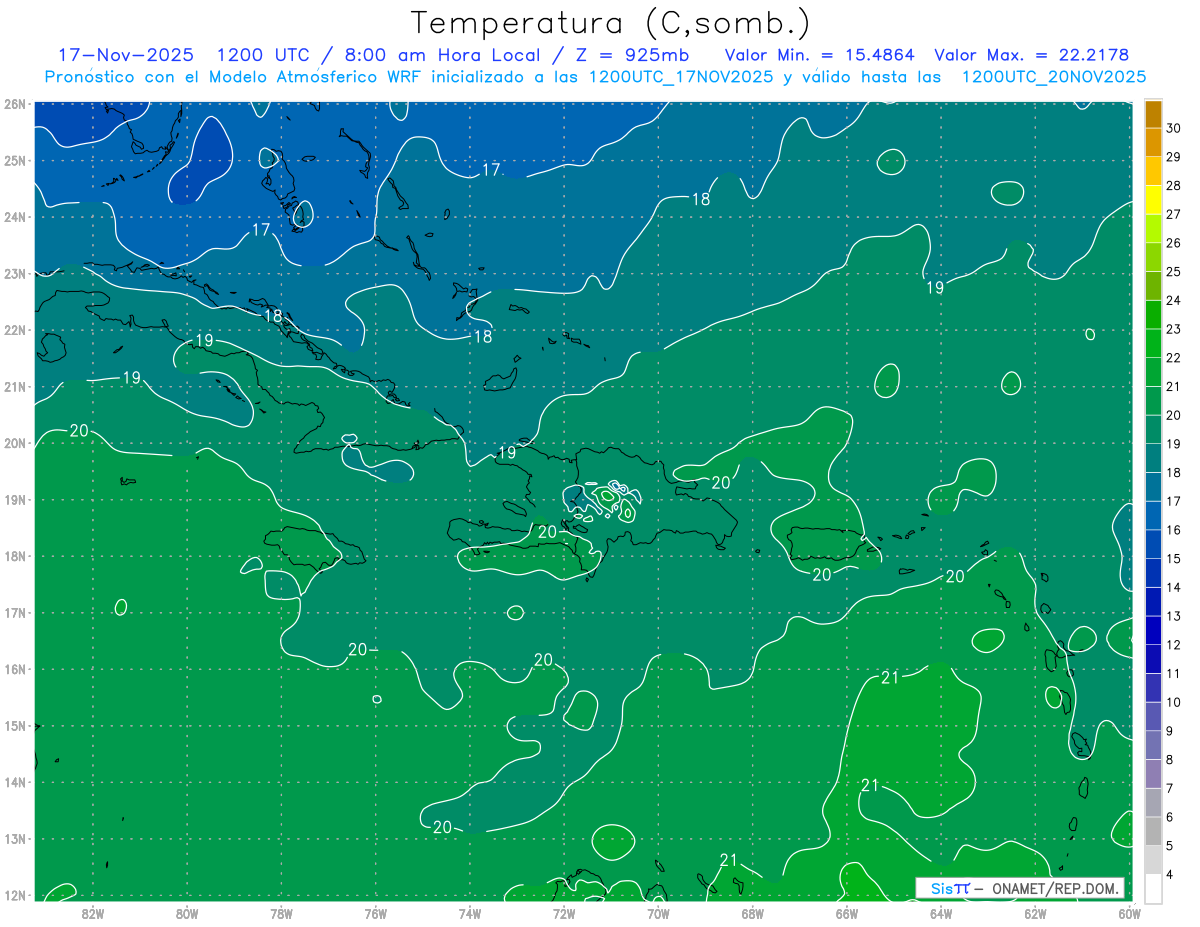
Task: Select the white swatch labeled 4 in legend
Action: [1153, 888]
